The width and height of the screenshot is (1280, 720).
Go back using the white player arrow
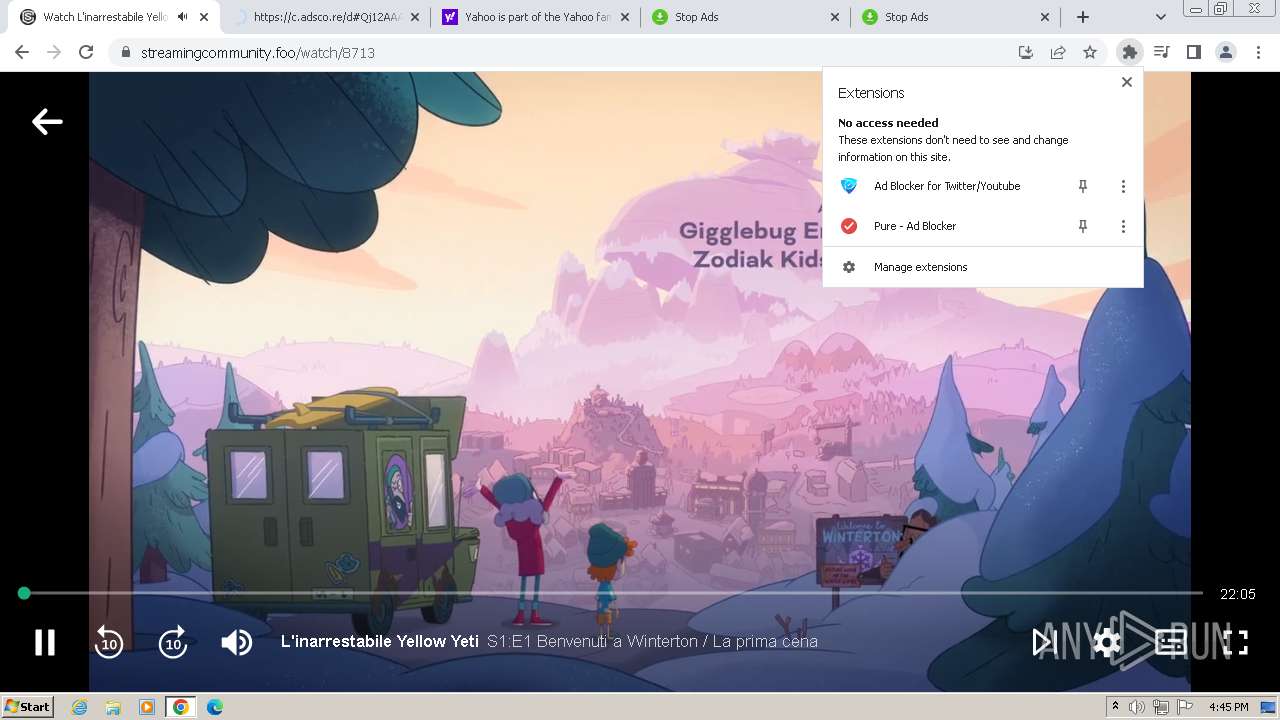coord(47,122)
